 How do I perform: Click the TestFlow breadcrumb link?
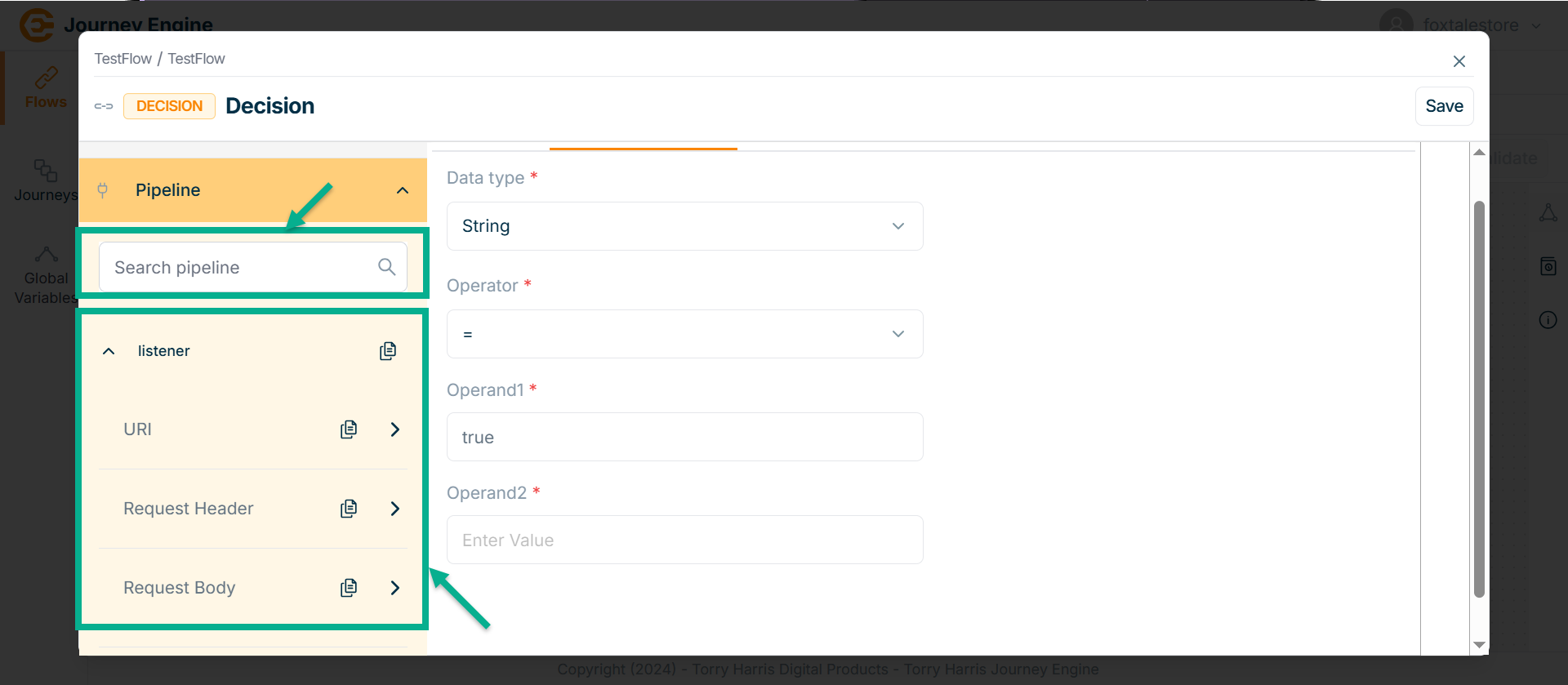122,59
